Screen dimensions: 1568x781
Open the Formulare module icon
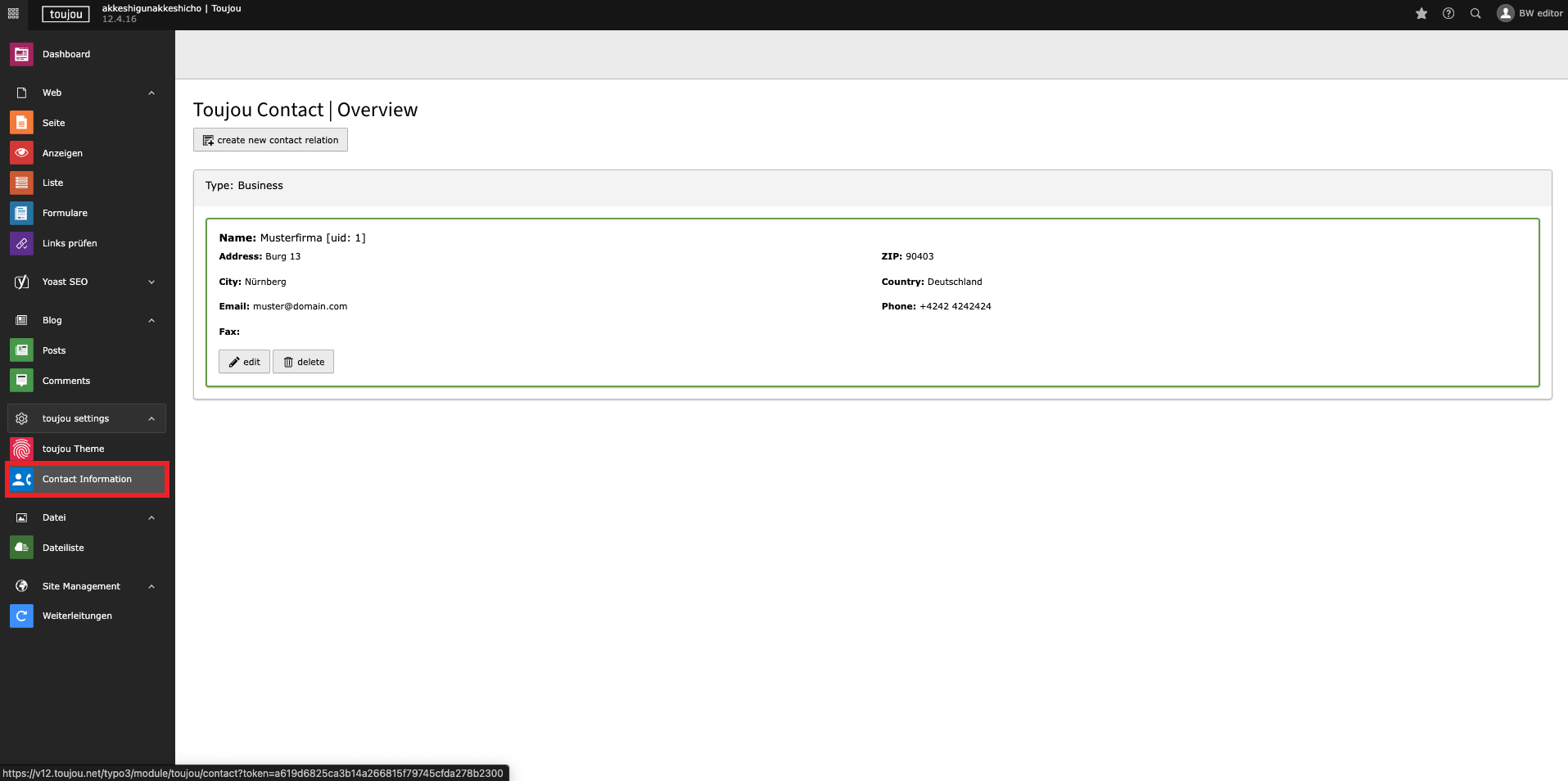pos(21,213)
